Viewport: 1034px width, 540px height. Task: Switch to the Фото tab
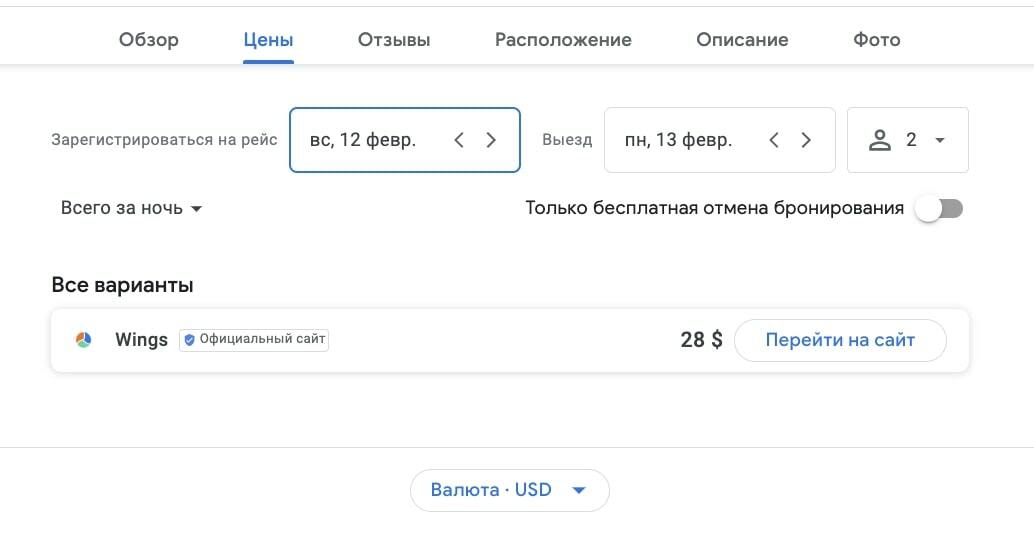[x=876, y=40]
